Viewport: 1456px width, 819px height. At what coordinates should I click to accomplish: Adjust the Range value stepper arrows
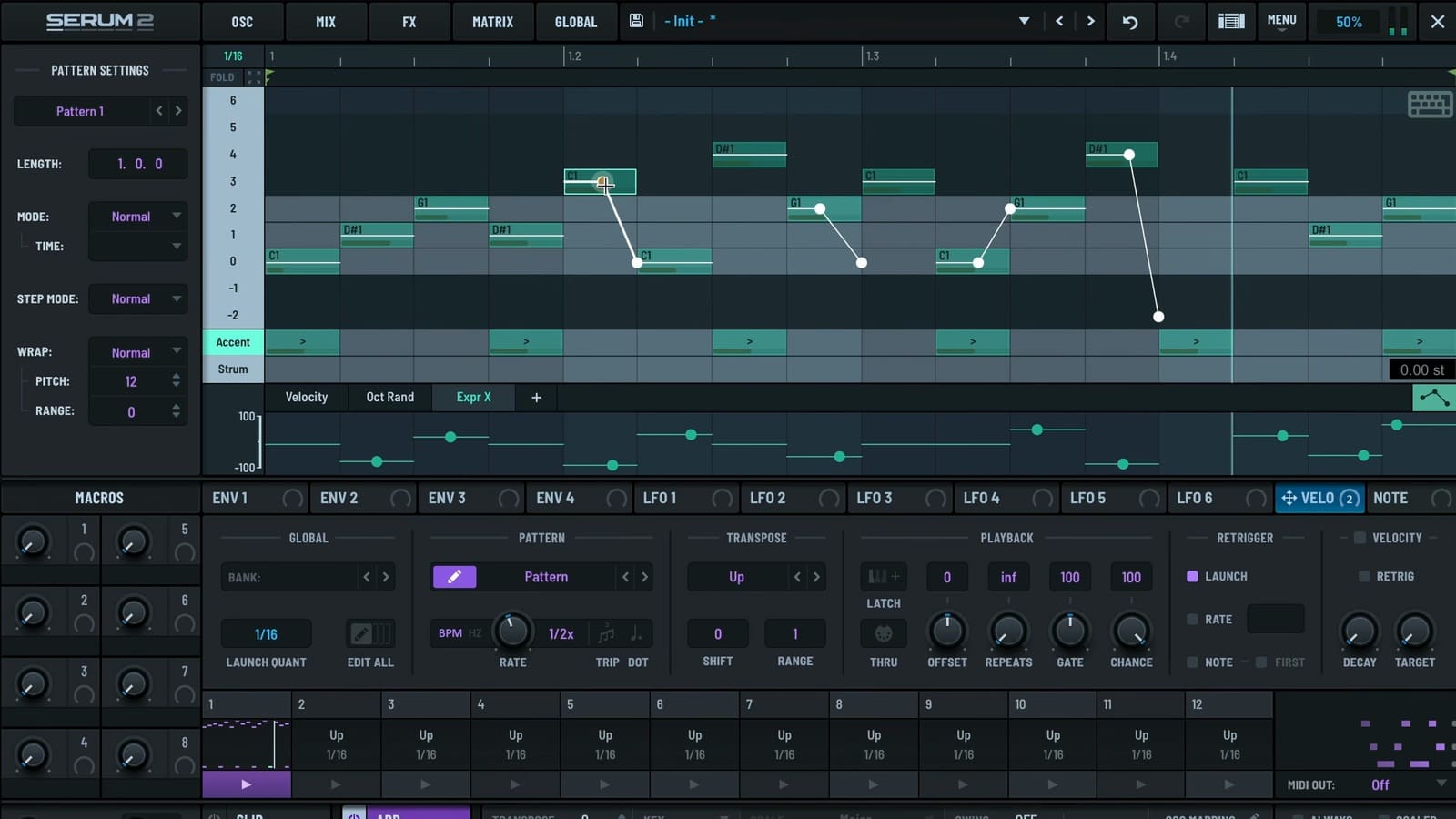coord(176,411)
